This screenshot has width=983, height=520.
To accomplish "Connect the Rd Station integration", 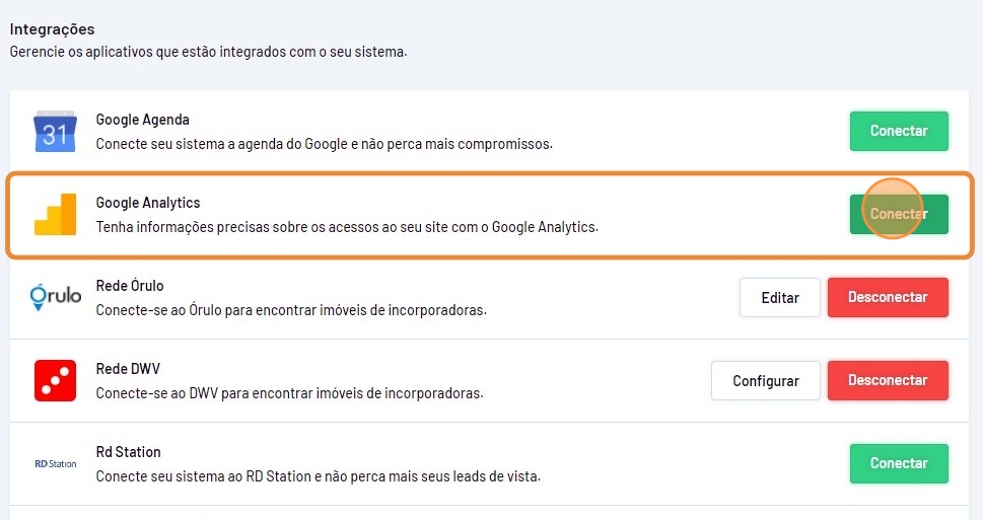I will pos(898,463).
